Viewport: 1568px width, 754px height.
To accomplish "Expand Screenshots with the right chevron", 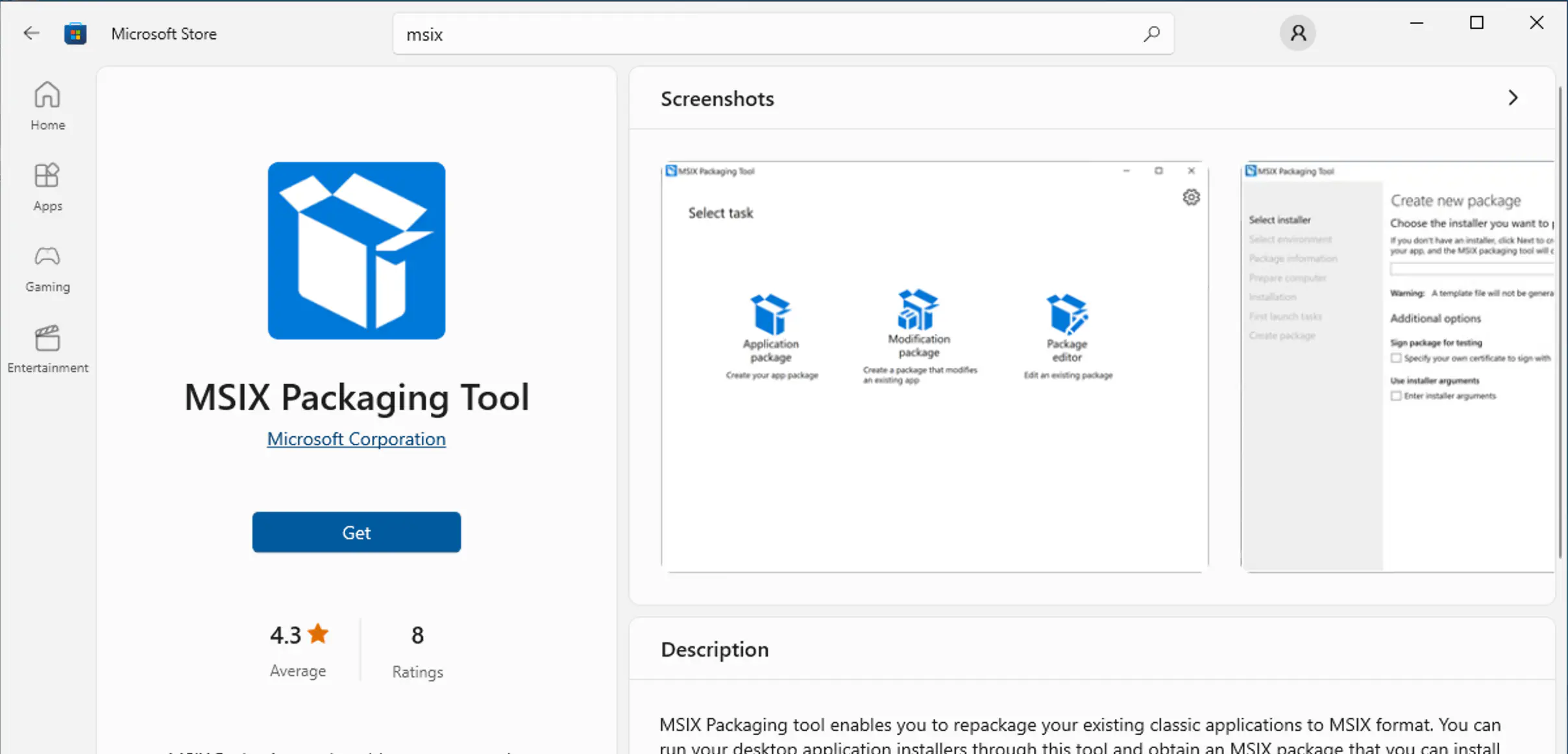I will pyautogui.click(x=1513, y=97).
